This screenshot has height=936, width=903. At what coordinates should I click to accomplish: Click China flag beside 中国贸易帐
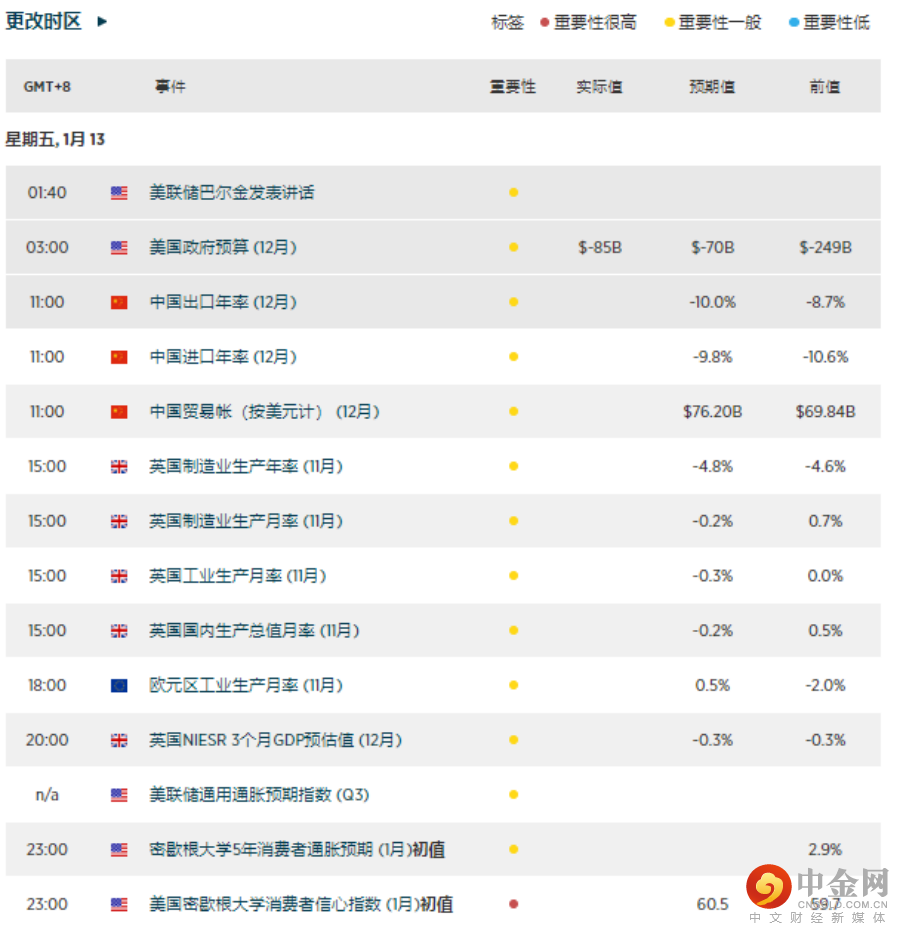pyautogui.click(x=119, y=412)
